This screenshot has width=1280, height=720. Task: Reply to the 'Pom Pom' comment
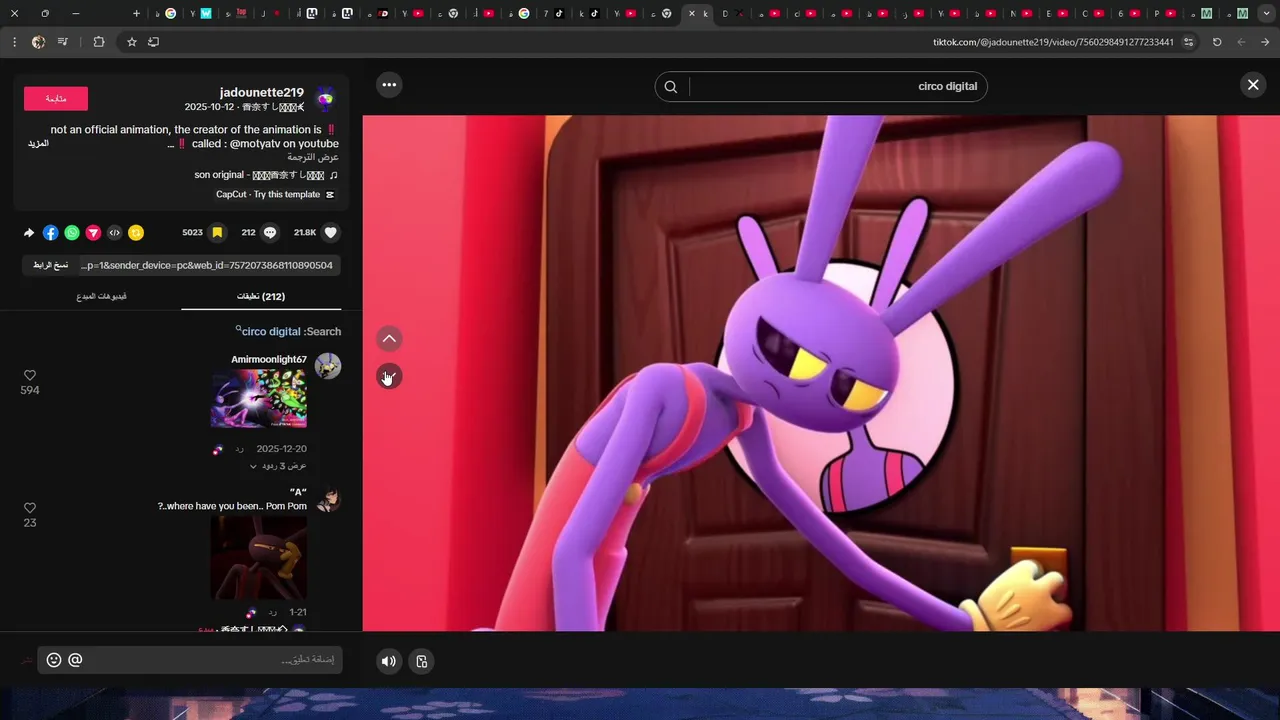click(272, 612)
